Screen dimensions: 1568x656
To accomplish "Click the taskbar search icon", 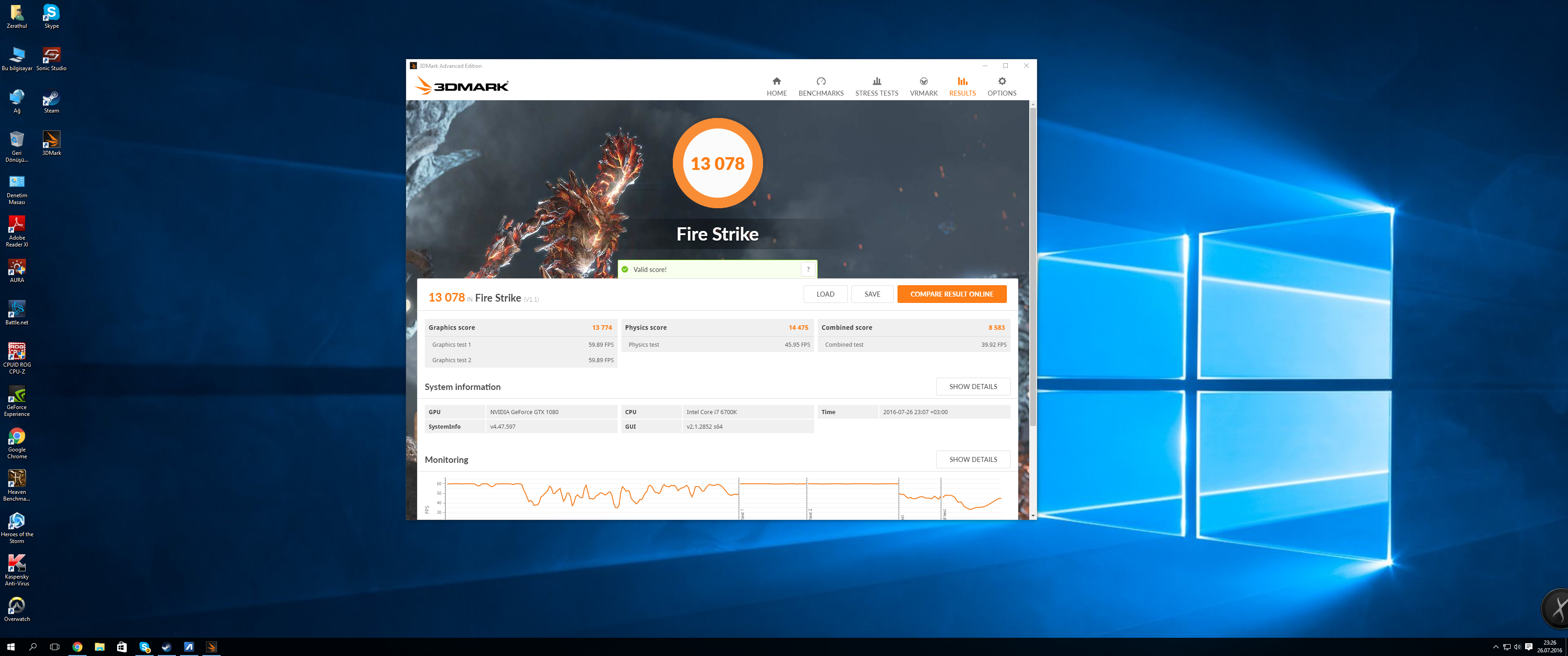I will pyautogui.click(x=33, y=647).
